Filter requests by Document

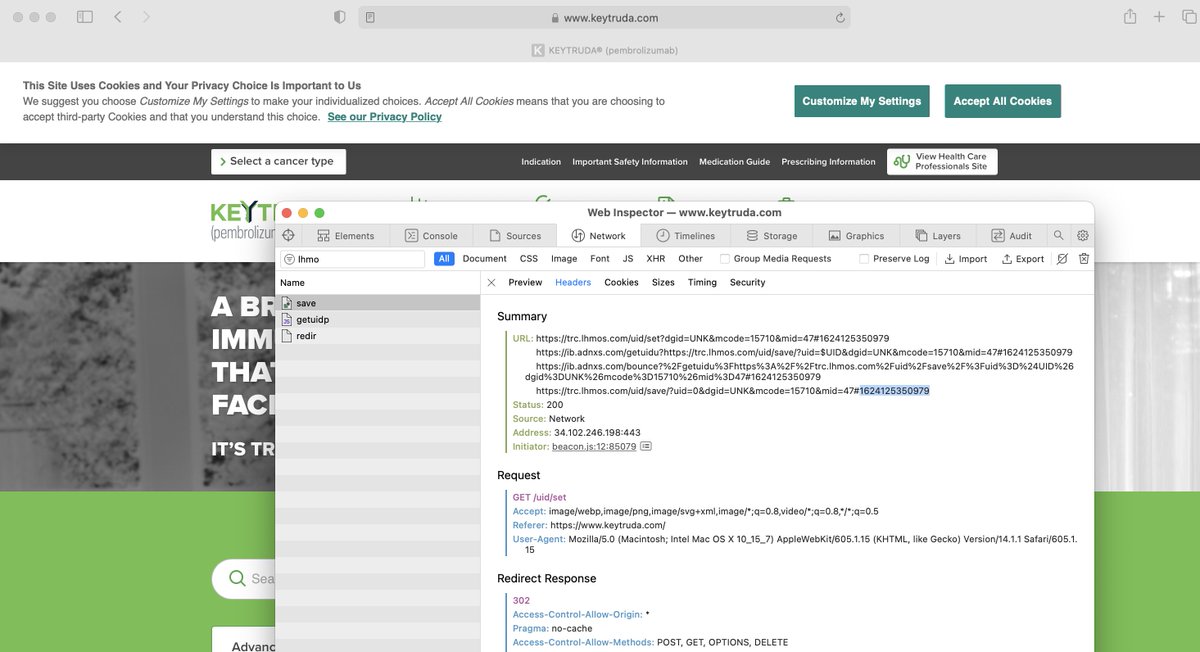(484, 259)
